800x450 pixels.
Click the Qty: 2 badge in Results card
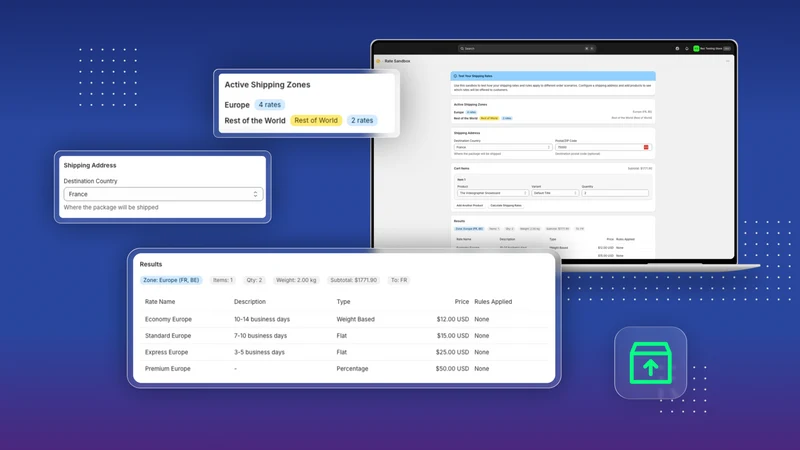[x=254, y=280]
